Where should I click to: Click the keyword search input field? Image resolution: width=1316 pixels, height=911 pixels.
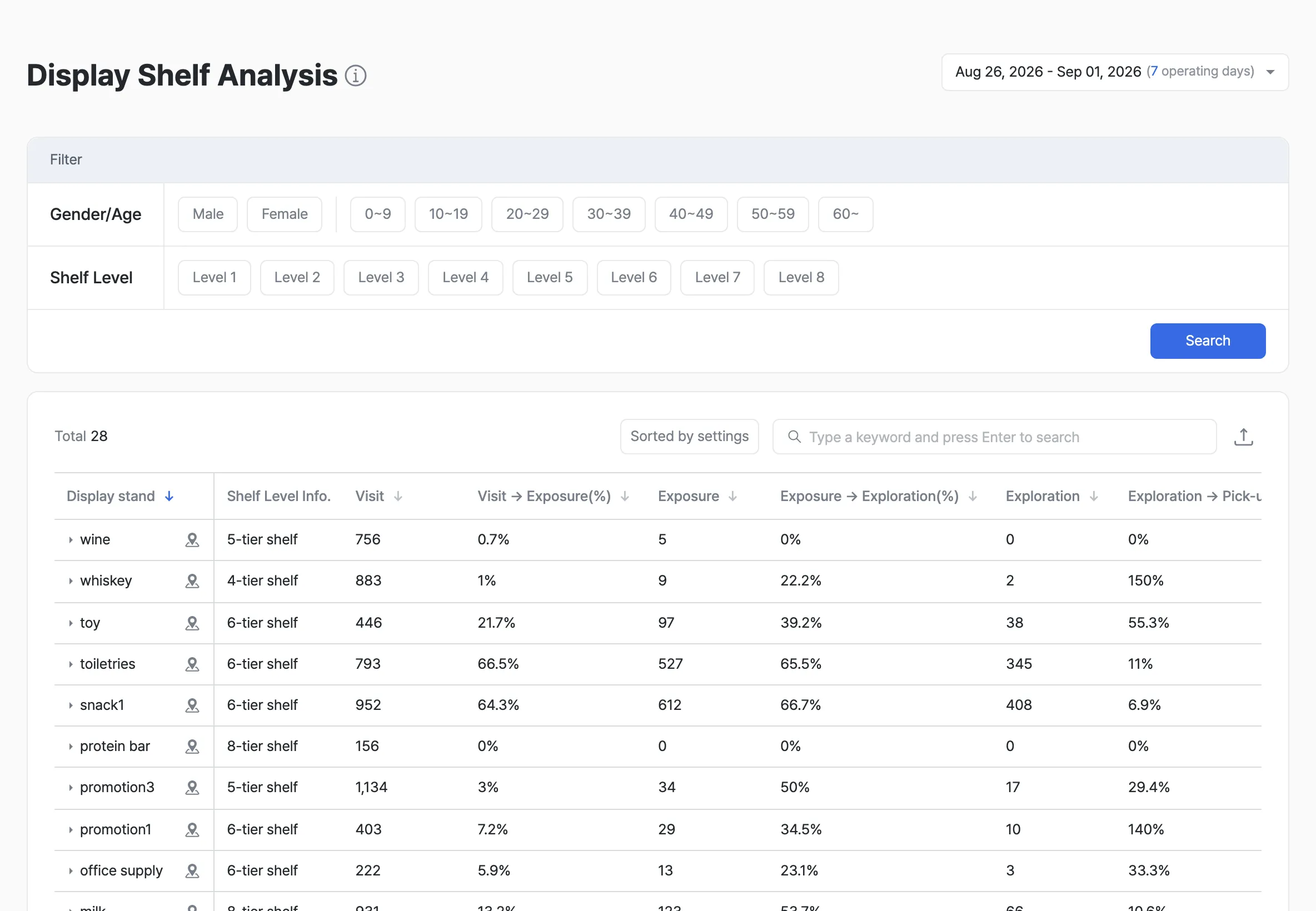tap(994, 437)
